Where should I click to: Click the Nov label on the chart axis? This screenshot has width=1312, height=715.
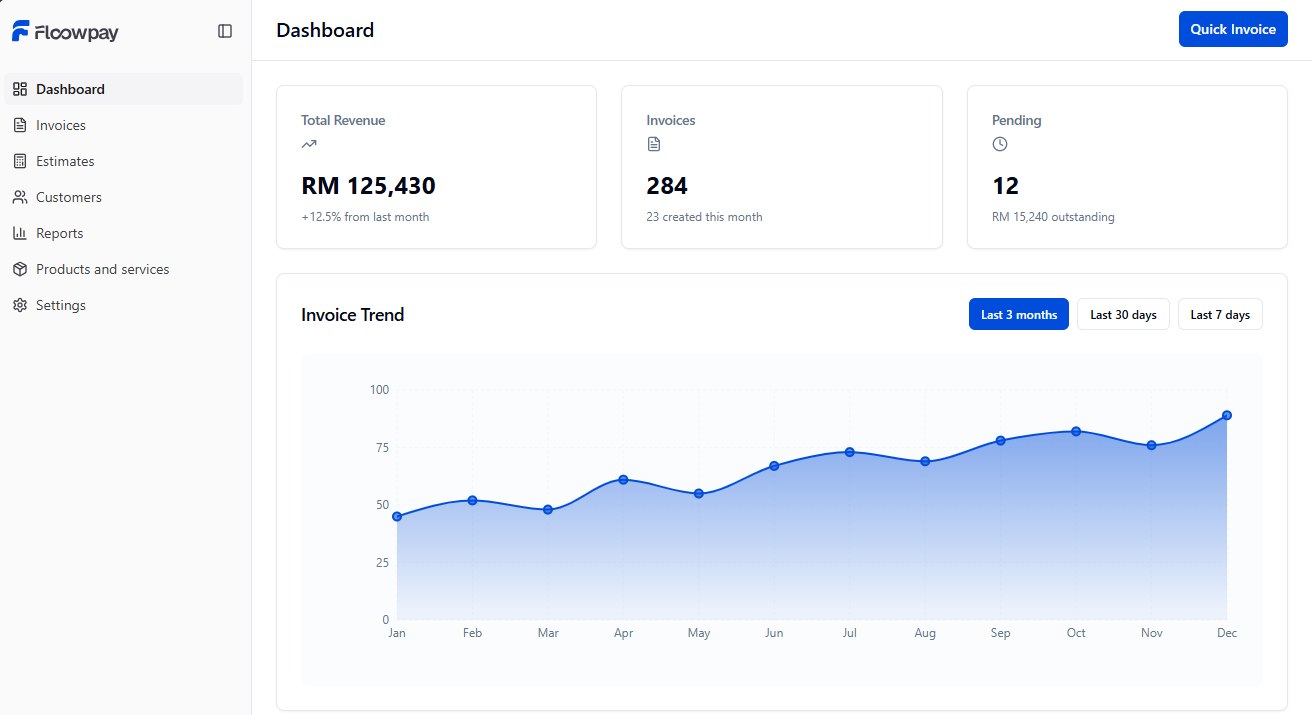pos(1151,633)
